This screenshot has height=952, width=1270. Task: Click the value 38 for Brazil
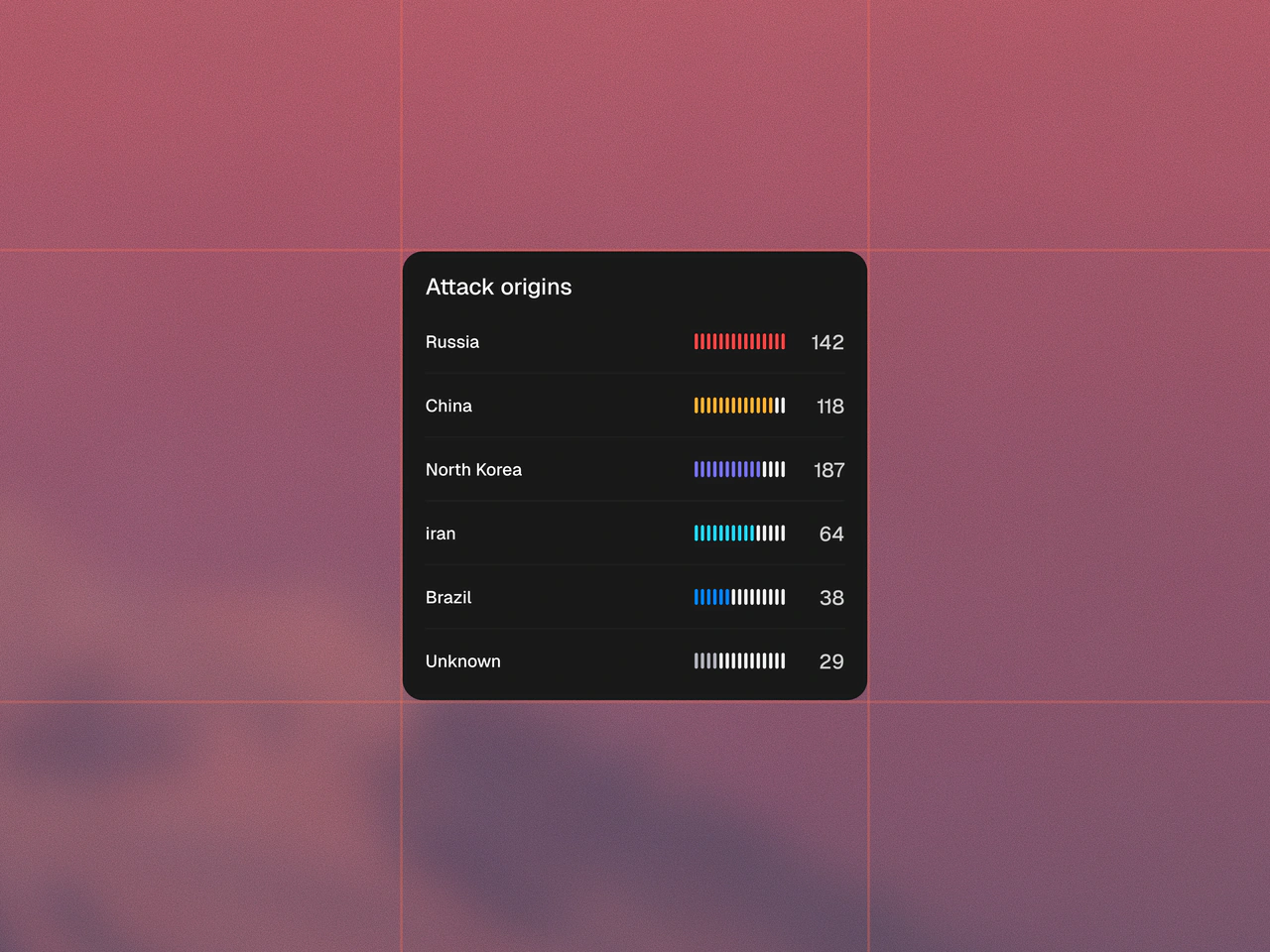pyautogui.click(x=831, y=597)
